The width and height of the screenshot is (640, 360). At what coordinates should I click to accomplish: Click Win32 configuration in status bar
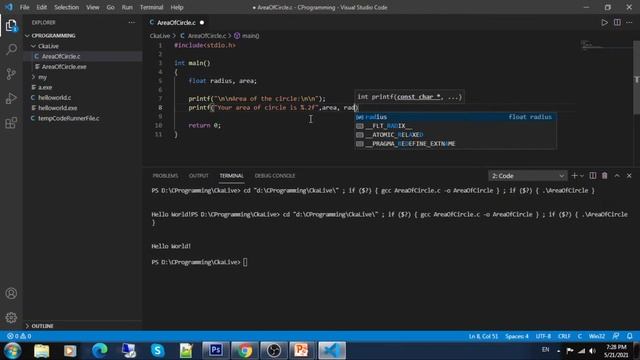(597, 336)
